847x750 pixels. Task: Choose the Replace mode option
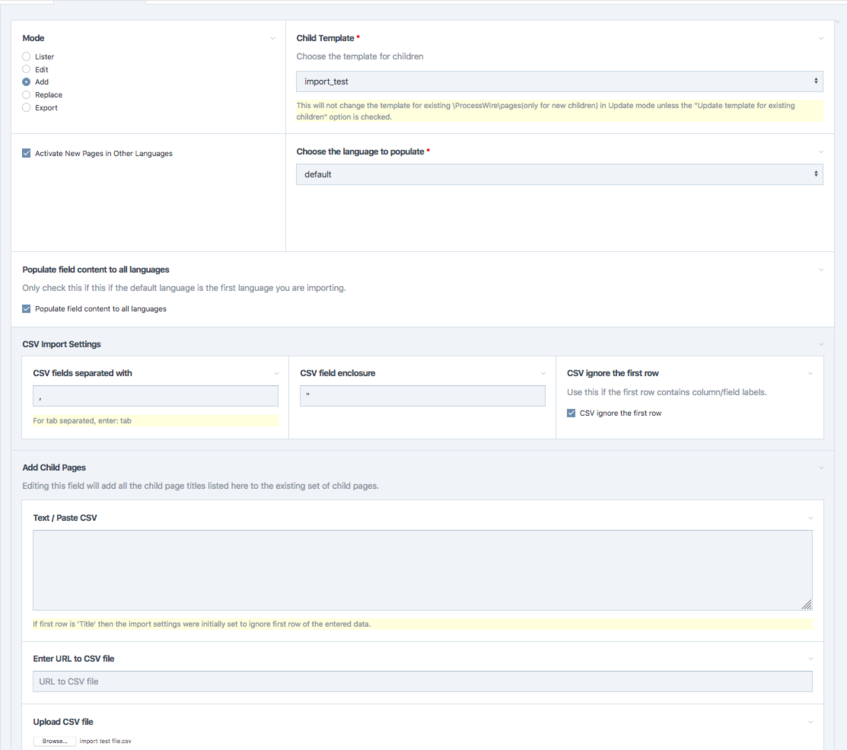click(27, 95)
